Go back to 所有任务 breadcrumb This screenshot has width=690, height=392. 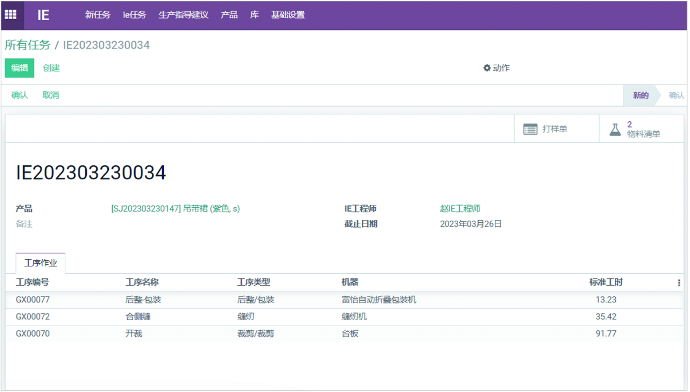pyautogui.click(x=28, y=45)
